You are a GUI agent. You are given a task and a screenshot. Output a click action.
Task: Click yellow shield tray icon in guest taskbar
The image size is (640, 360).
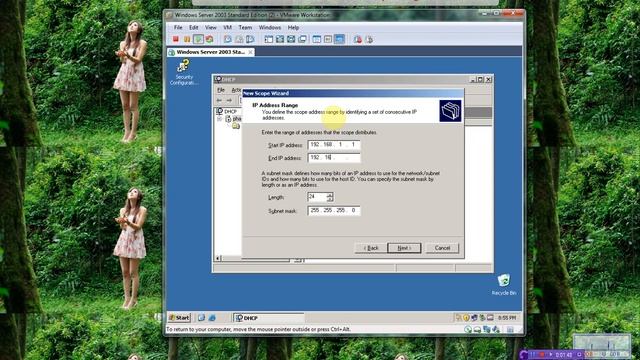tap(466, 318)
